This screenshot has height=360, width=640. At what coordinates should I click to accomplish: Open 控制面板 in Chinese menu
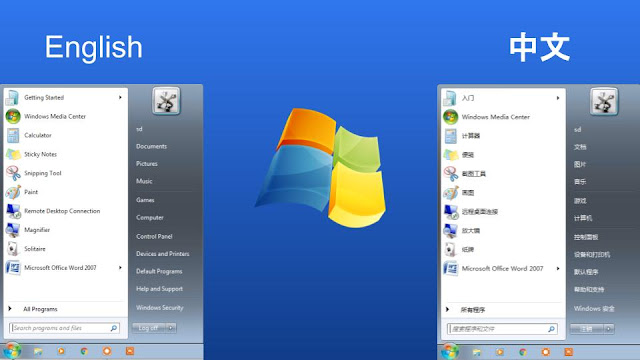tap(586, 237)
